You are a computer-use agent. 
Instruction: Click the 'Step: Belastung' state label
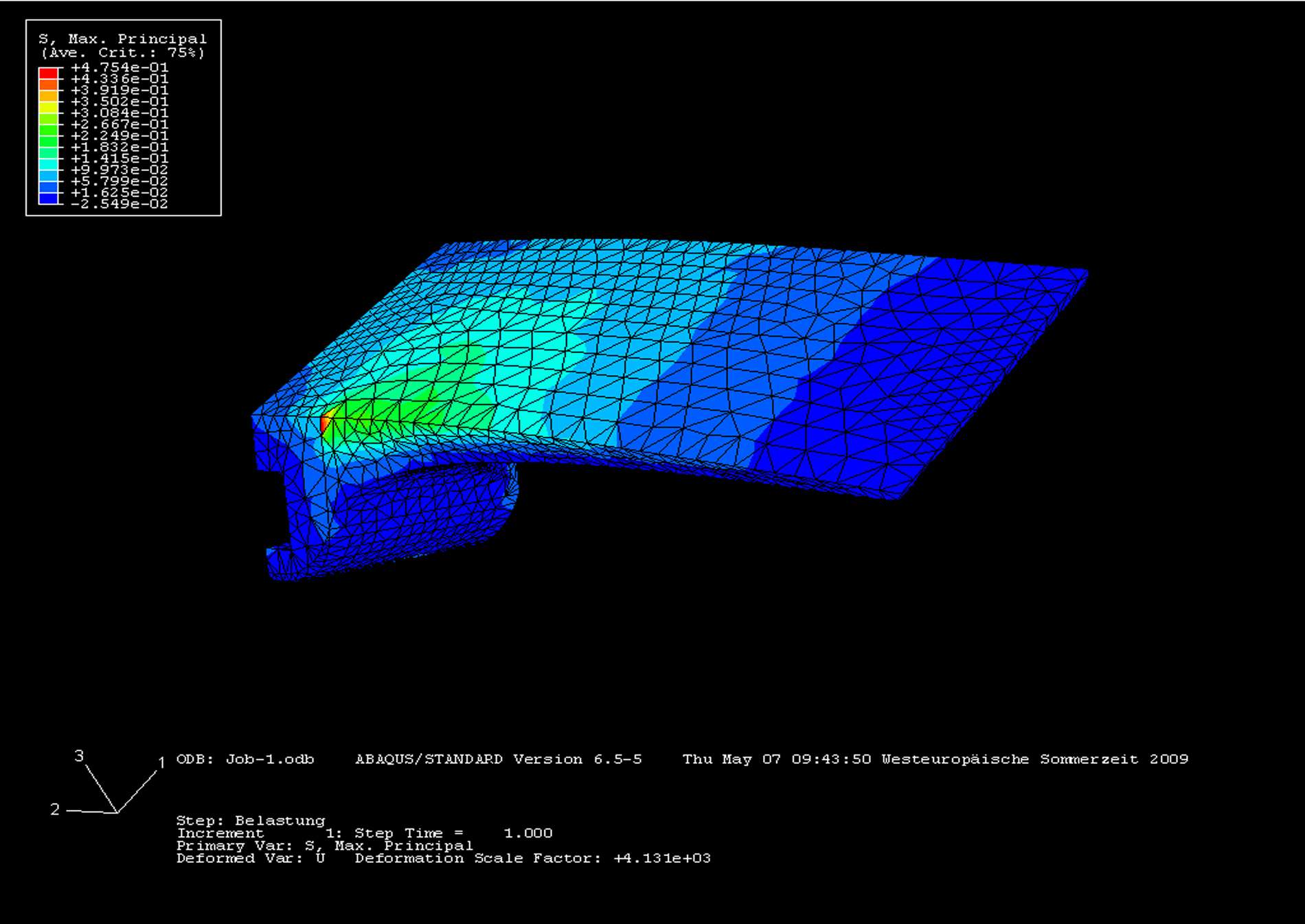[x=251, y=820]
